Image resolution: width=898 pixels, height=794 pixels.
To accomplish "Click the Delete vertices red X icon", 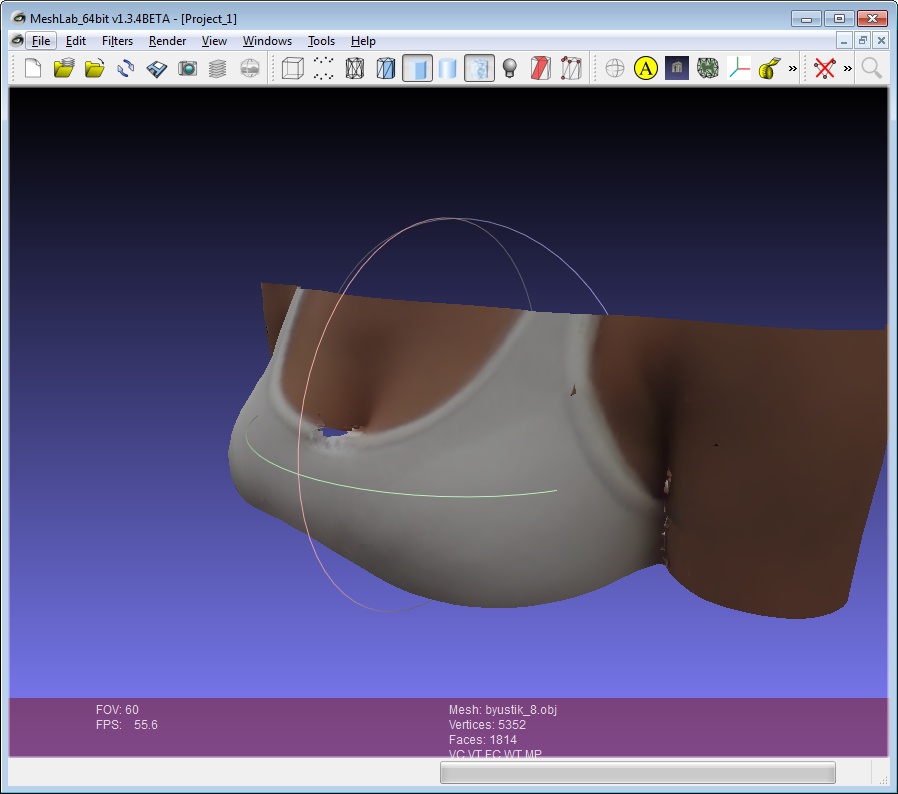I will (x=824, y=68).
